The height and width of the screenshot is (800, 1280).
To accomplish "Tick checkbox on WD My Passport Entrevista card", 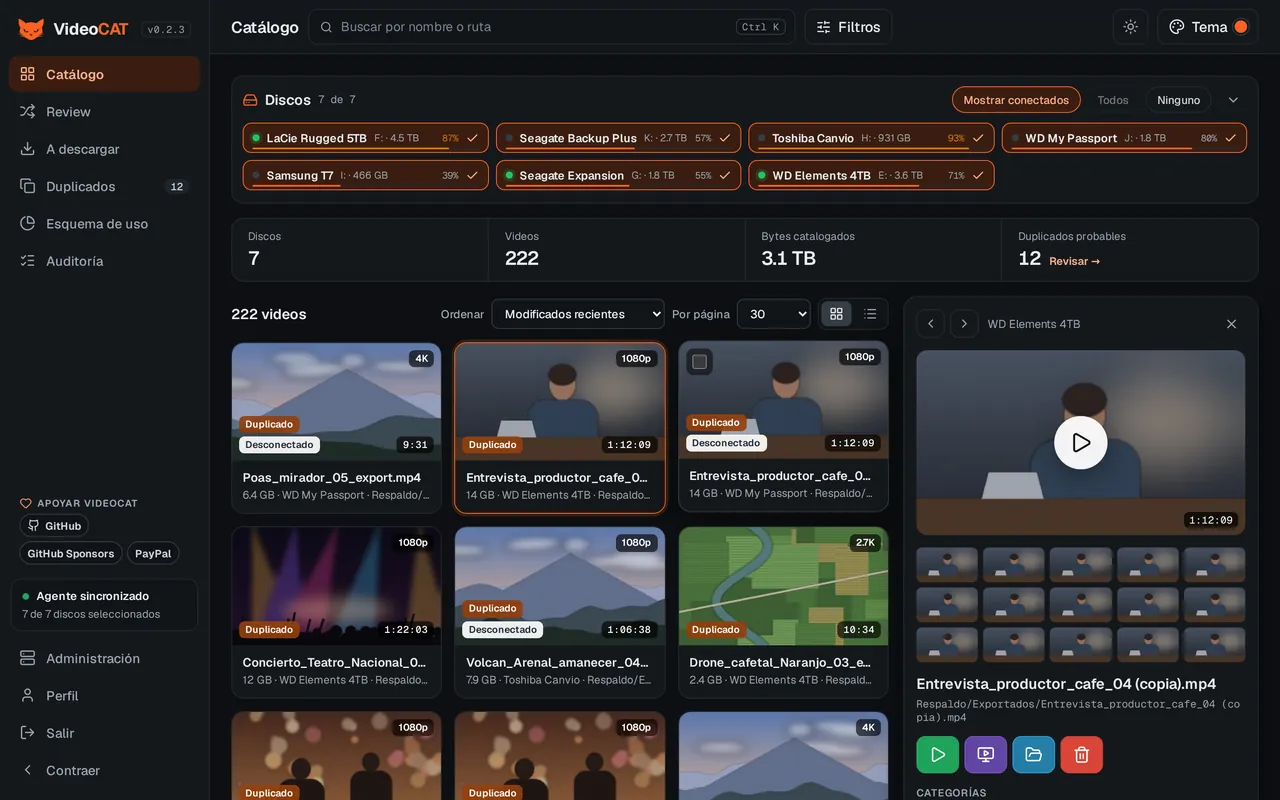I will [x=700, y=362].
